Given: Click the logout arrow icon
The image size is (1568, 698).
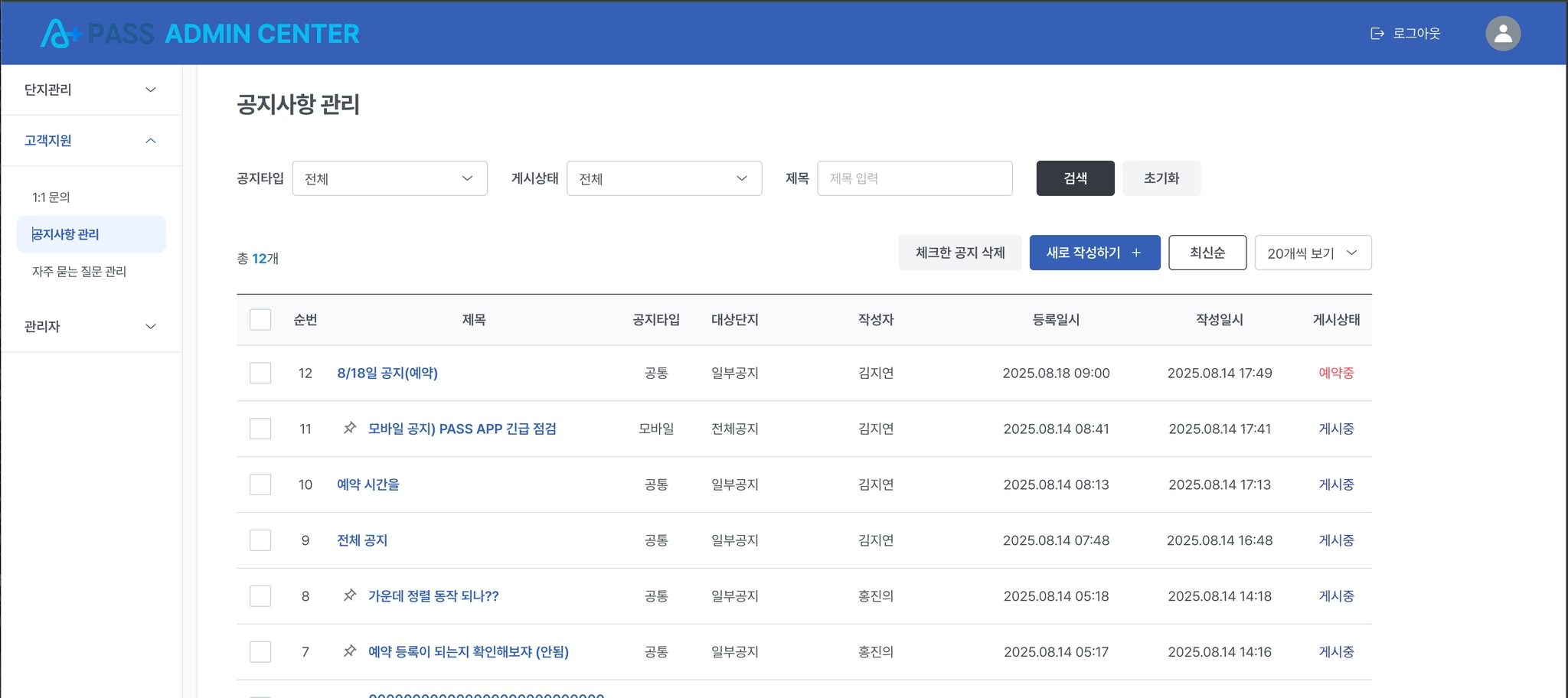Looking at the screenshot, I should pos(1377,34).
